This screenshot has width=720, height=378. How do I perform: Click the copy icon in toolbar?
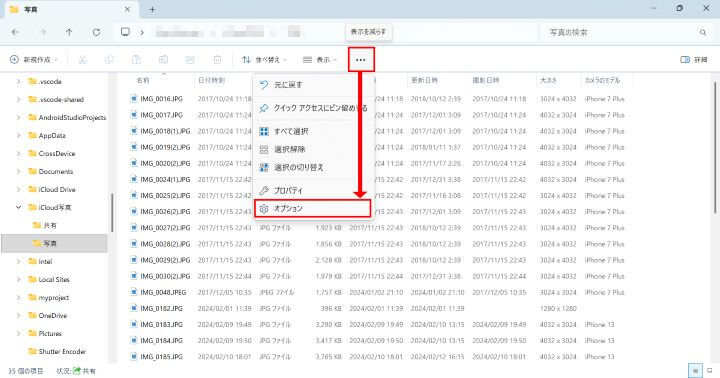pos(109,60)
